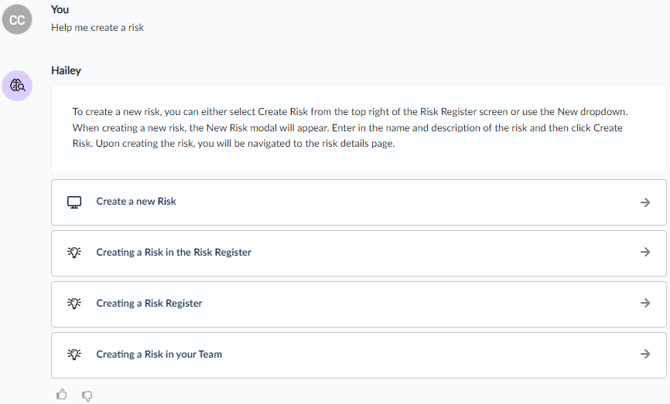This screenshot has width=670, height=404.
Task: Give Hailey's answer a thumbs down
Action: (87, 395)
